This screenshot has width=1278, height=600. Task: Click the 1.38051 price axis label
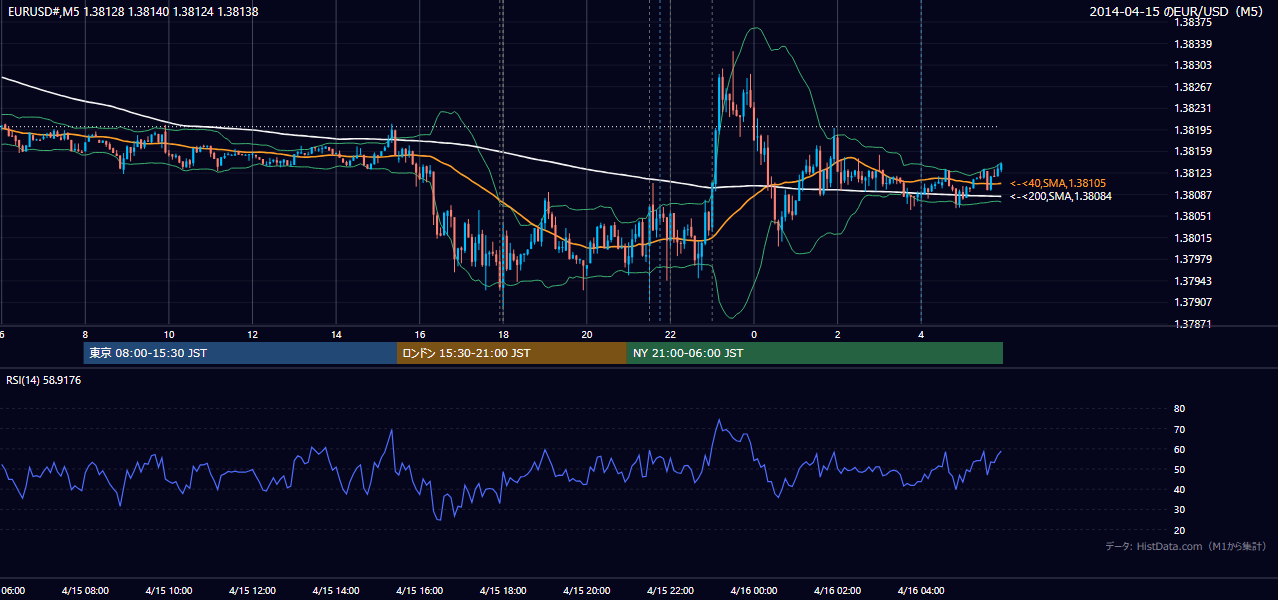(1192, 216)
